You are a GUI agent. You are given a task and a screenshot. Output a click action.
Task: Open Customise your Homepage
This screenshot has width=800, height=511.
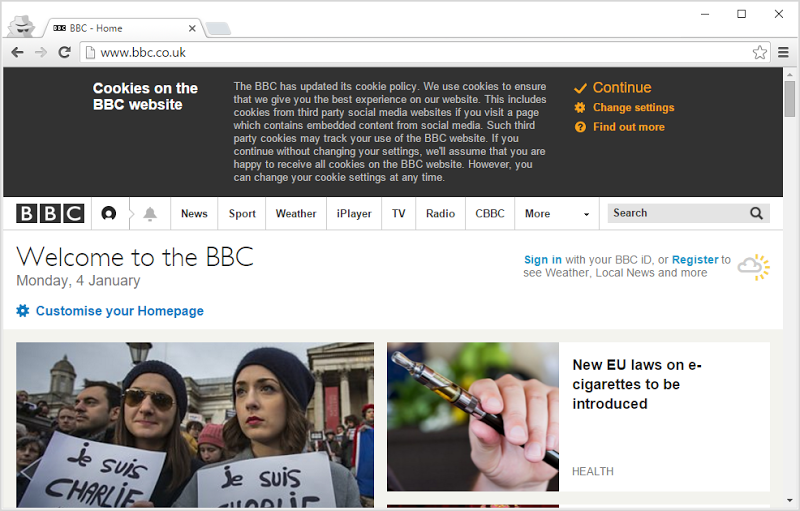point(119,311)
